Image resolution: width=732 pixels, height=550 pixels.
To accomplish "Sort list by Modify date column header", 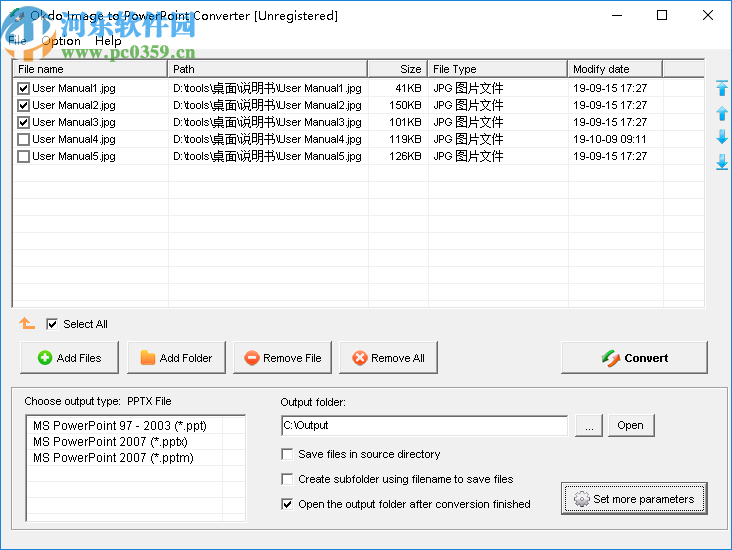I will (x=615, y=69).
